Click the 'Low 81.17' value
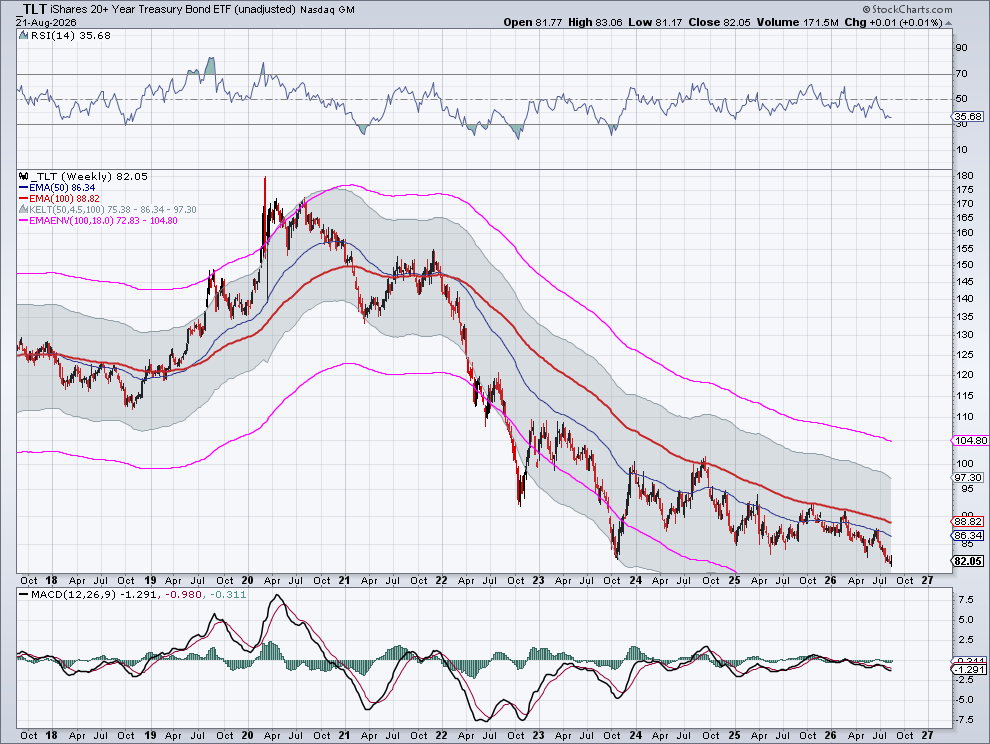Screen dimensions: 990x744 655,22
